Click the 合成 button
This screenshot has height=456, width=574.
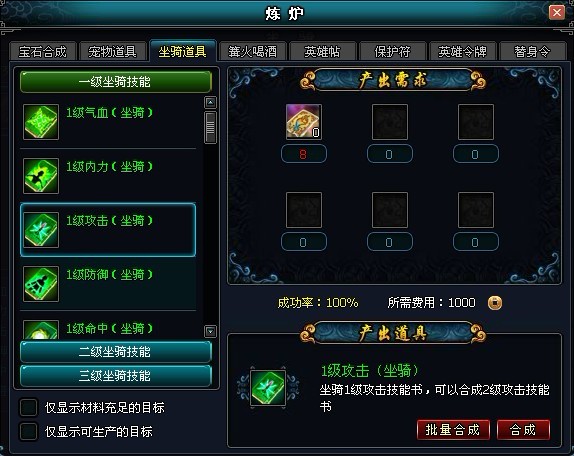(523, 430)
